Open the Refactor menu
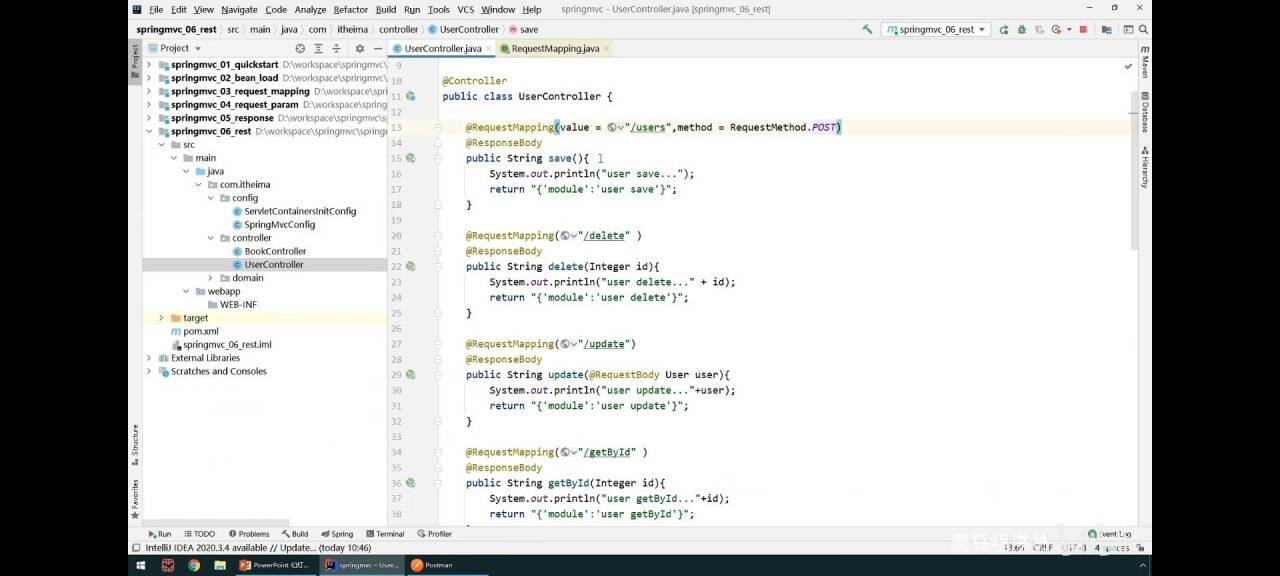Image resolution: width=1280 pixels, height=576 pixels. click(350, 9)
